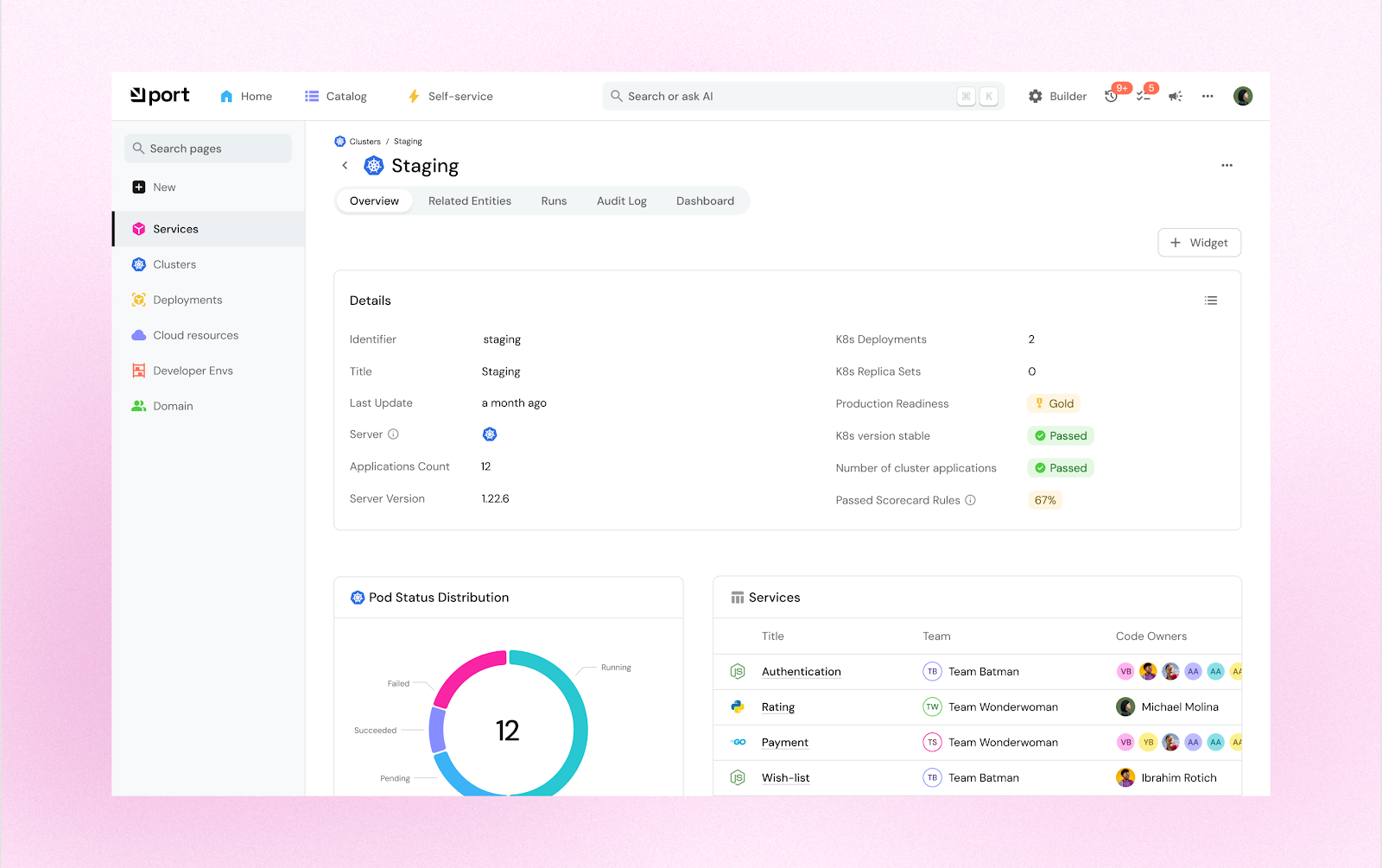Image resolution: width=1382 pixels, height=868 pixels.
Task: Open the Deployments section from the sidebar
Action: pyautogui.click(x=187, y=300)
